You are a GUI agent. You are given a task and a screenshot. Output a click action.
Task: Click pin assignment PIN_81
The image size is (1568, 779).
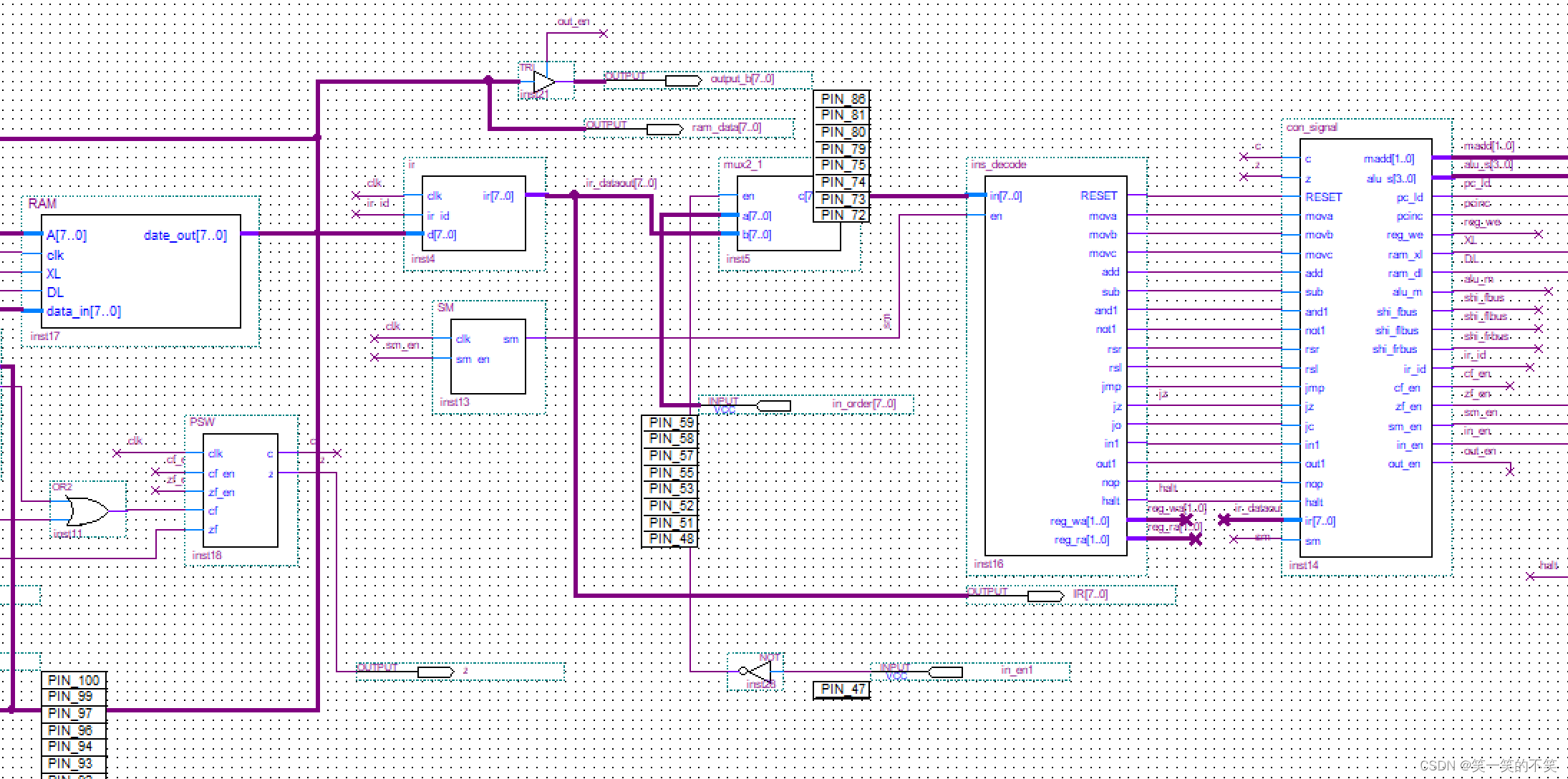click(842, 115)
